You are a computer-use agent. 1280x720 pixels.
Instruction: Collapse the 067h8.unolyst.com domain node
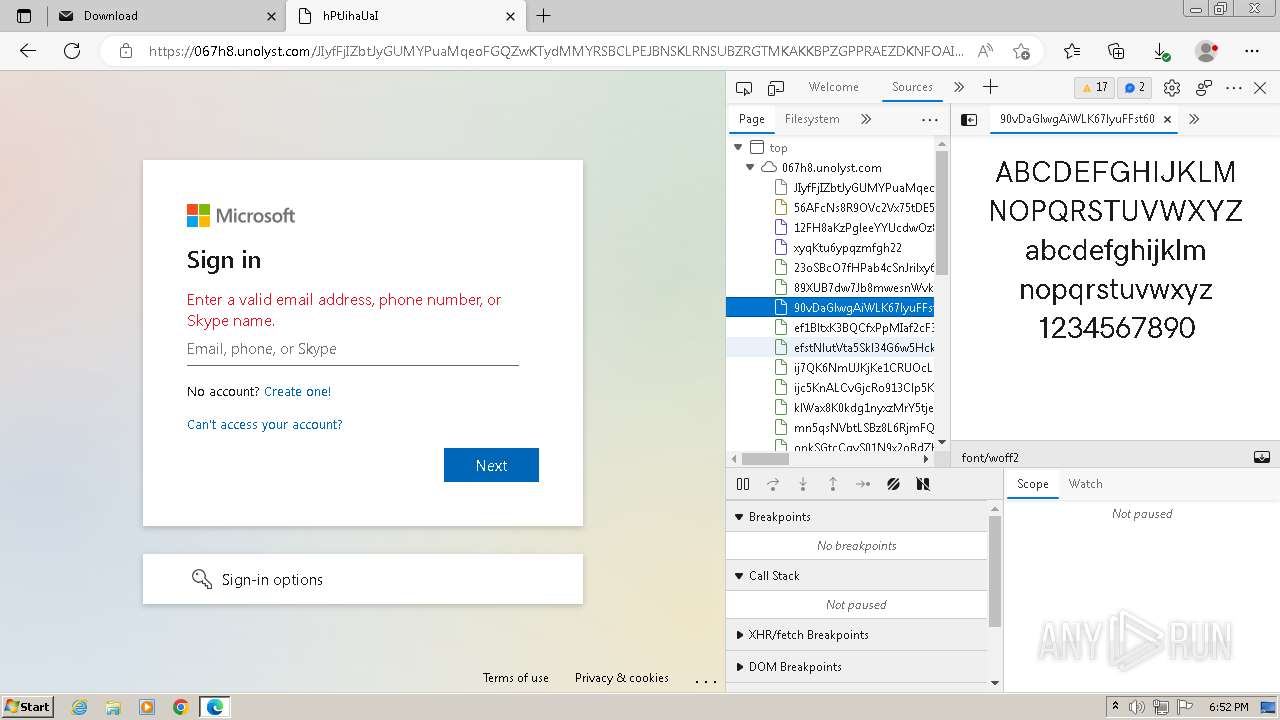tap(749, 168)
